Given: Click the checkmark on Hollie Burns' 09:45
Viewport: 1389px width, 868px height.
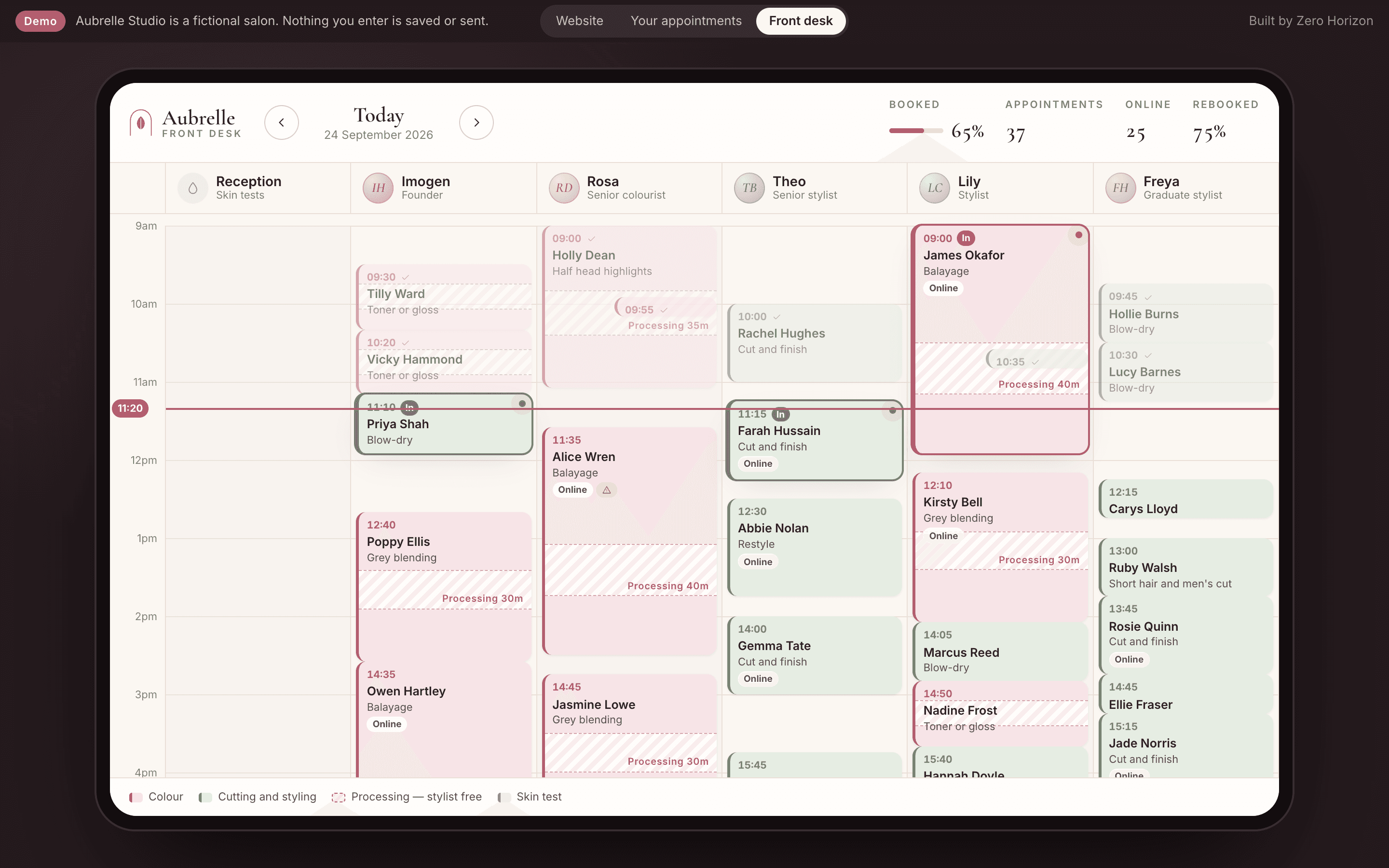Looking at the screenshot, I should [x=1148, y=297].
